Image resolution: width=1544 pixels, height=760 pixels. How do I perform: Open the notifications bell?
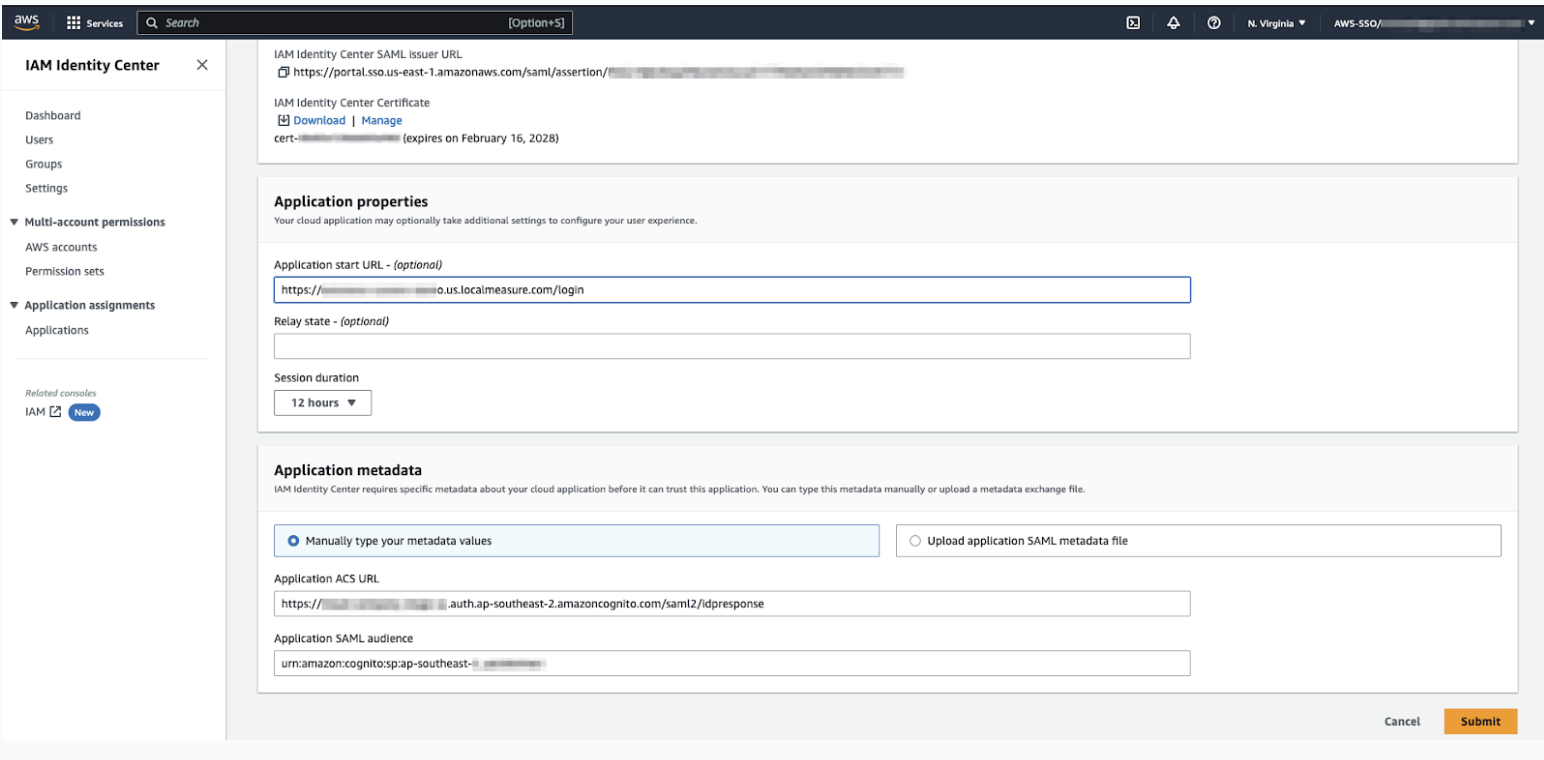[x=1173, y=23]
